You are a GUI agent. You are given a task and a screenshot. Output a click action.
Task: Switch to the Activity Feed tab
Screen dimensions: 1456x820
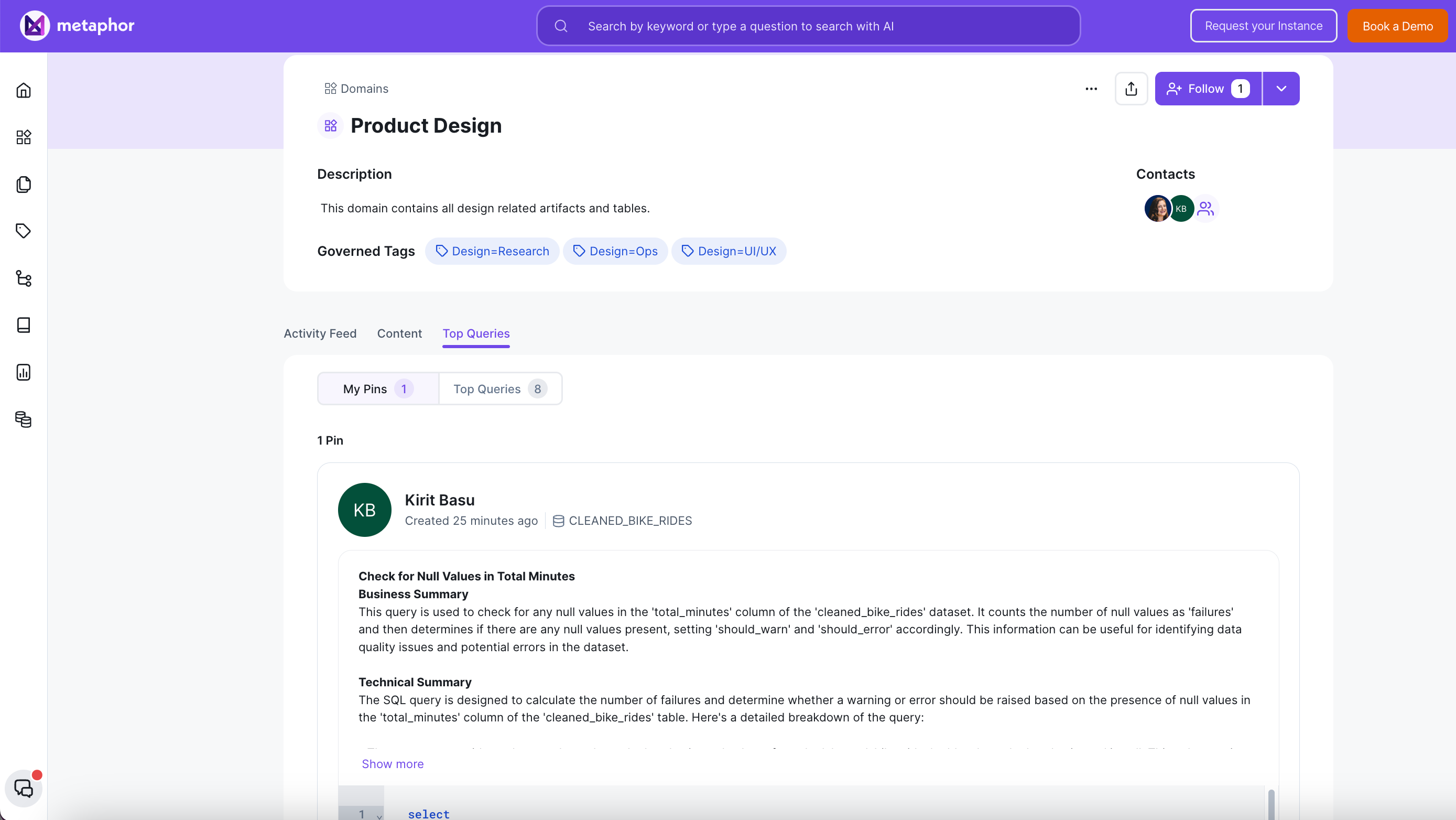click(x=320, y=333)
